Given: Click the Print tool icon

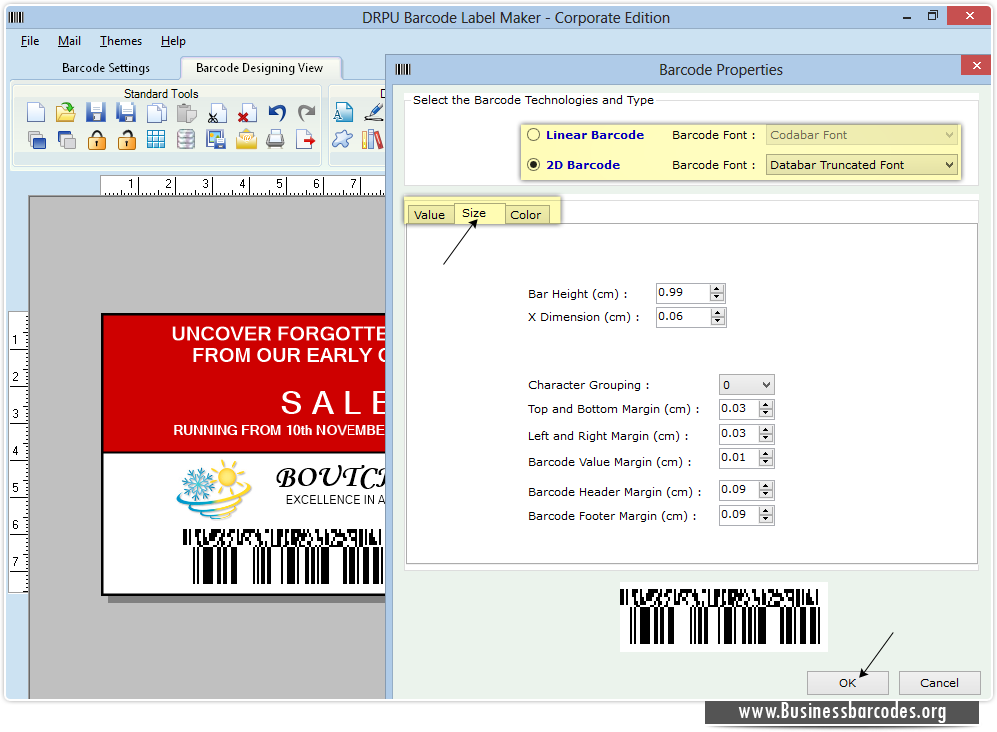Looking at the screenshot, I should coord(274,139).
